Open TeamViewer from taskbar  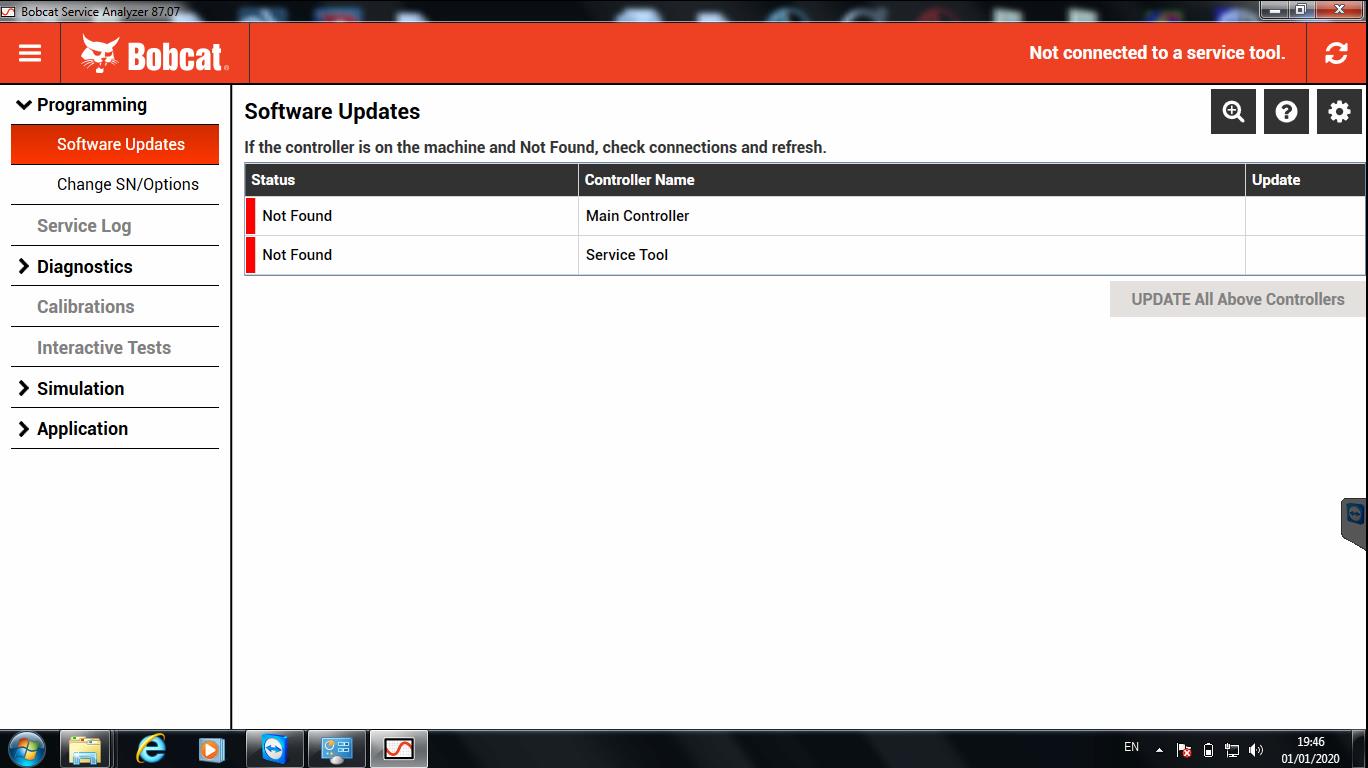pyautogui.click(x=274, y=749)
